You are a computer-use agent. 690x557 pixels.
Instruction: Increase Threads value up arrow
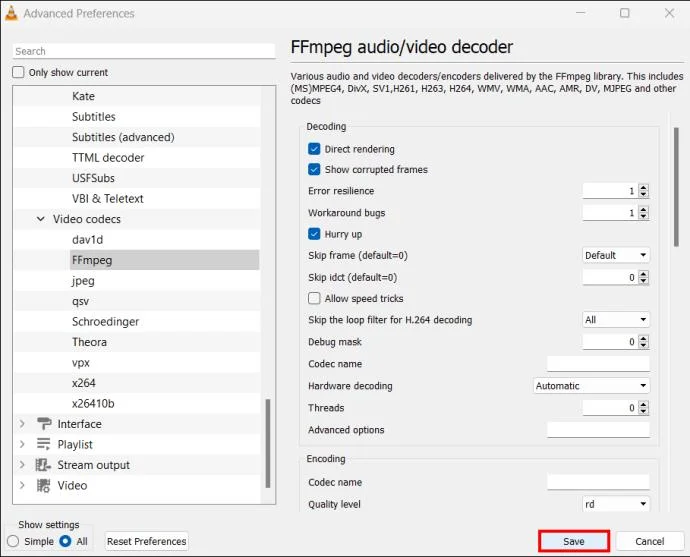tap(643, 404)
